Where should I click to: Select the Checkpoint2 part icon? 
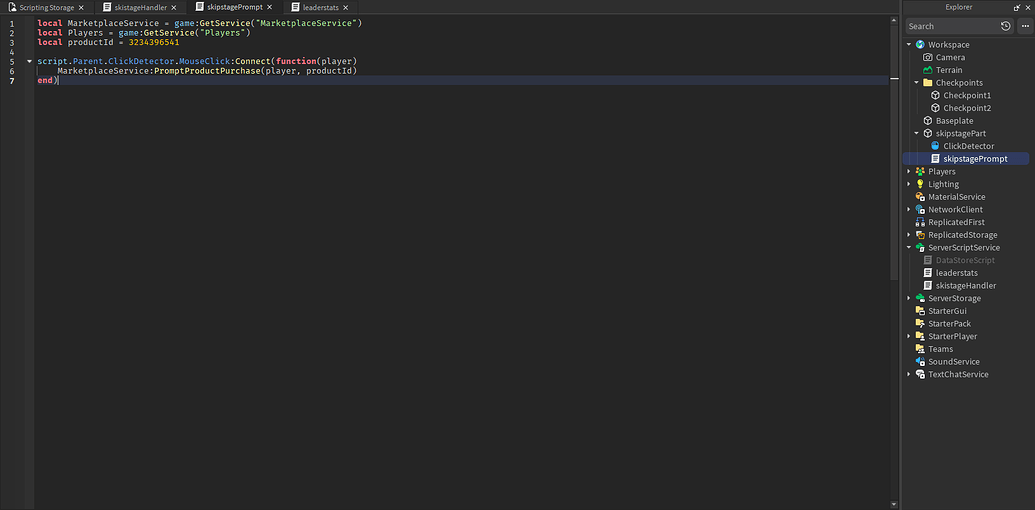(x=935, y=108)
